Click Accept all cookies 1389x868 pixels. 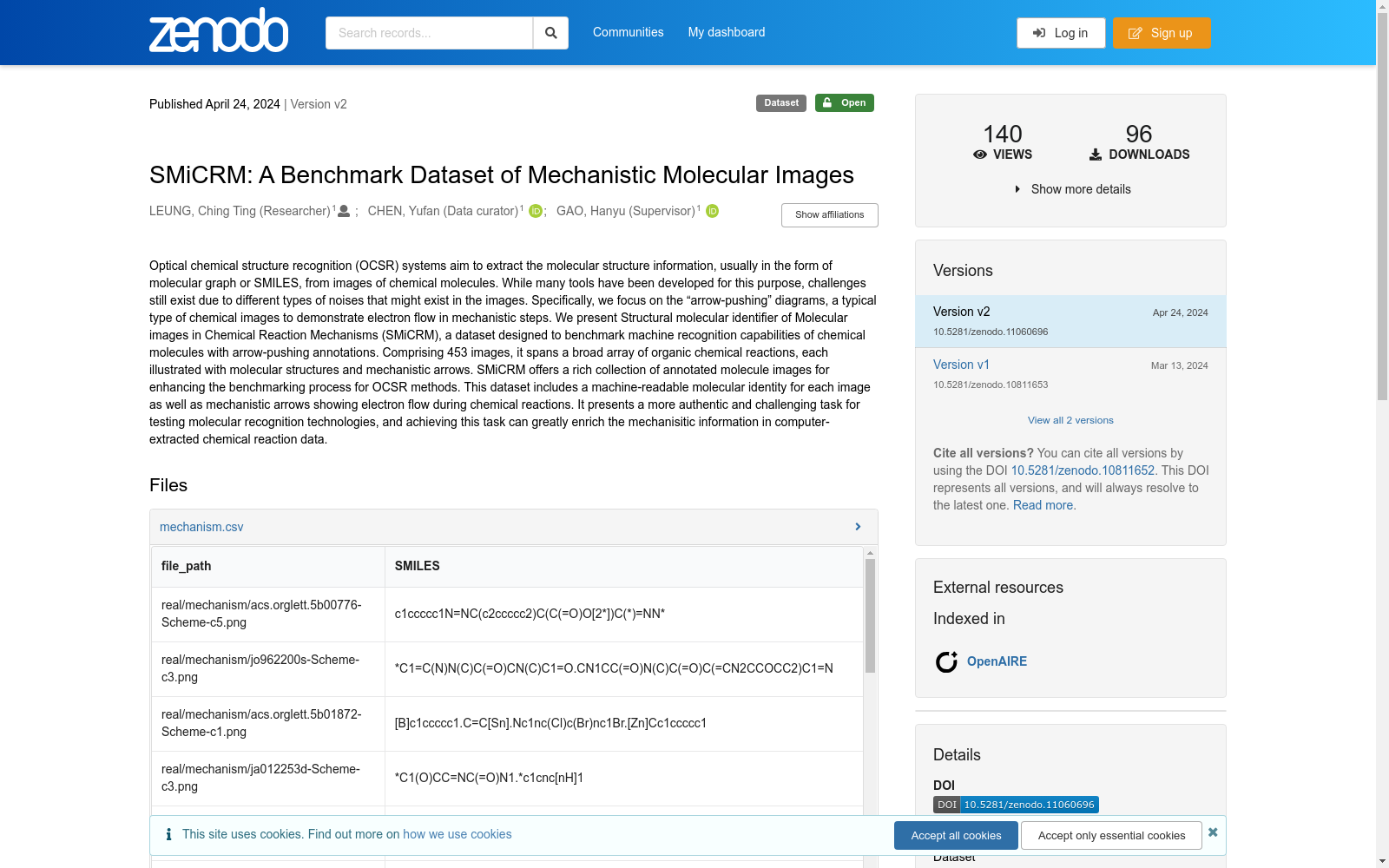tap(956, 835)
